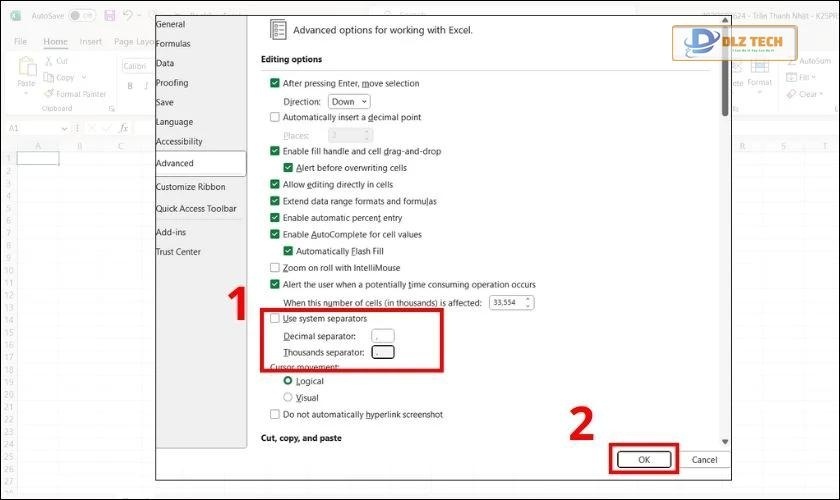Viewport: 840px width, 500px height.
Task: Click the Clear eraser icon
Action: (793, 94)
